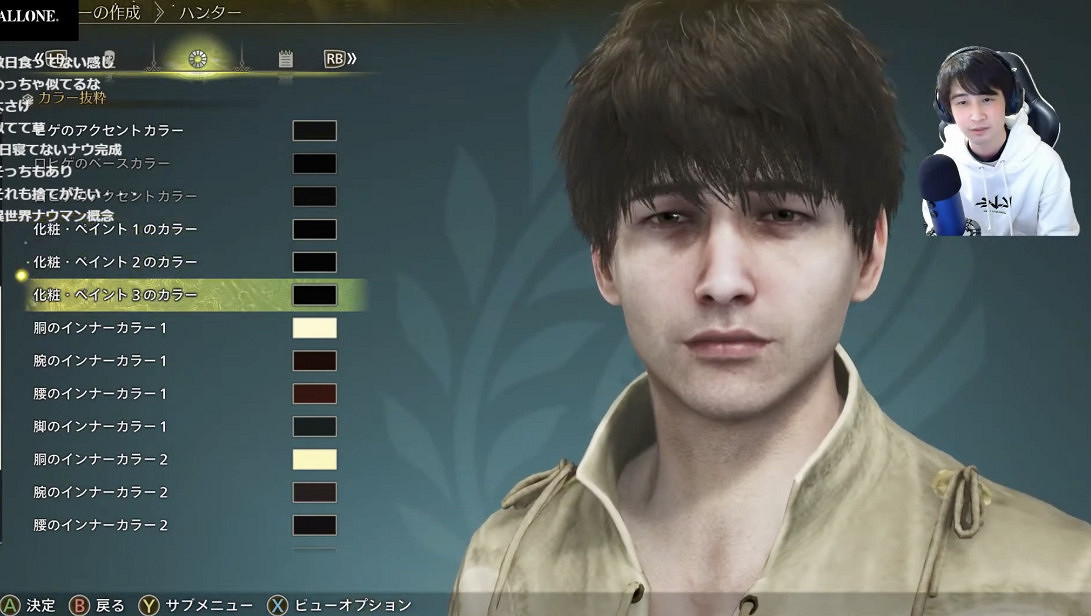Click 脚のインナーカラー 1 dark swatch
This screenshot has height=616, width=1091.
tap(314, 427)
